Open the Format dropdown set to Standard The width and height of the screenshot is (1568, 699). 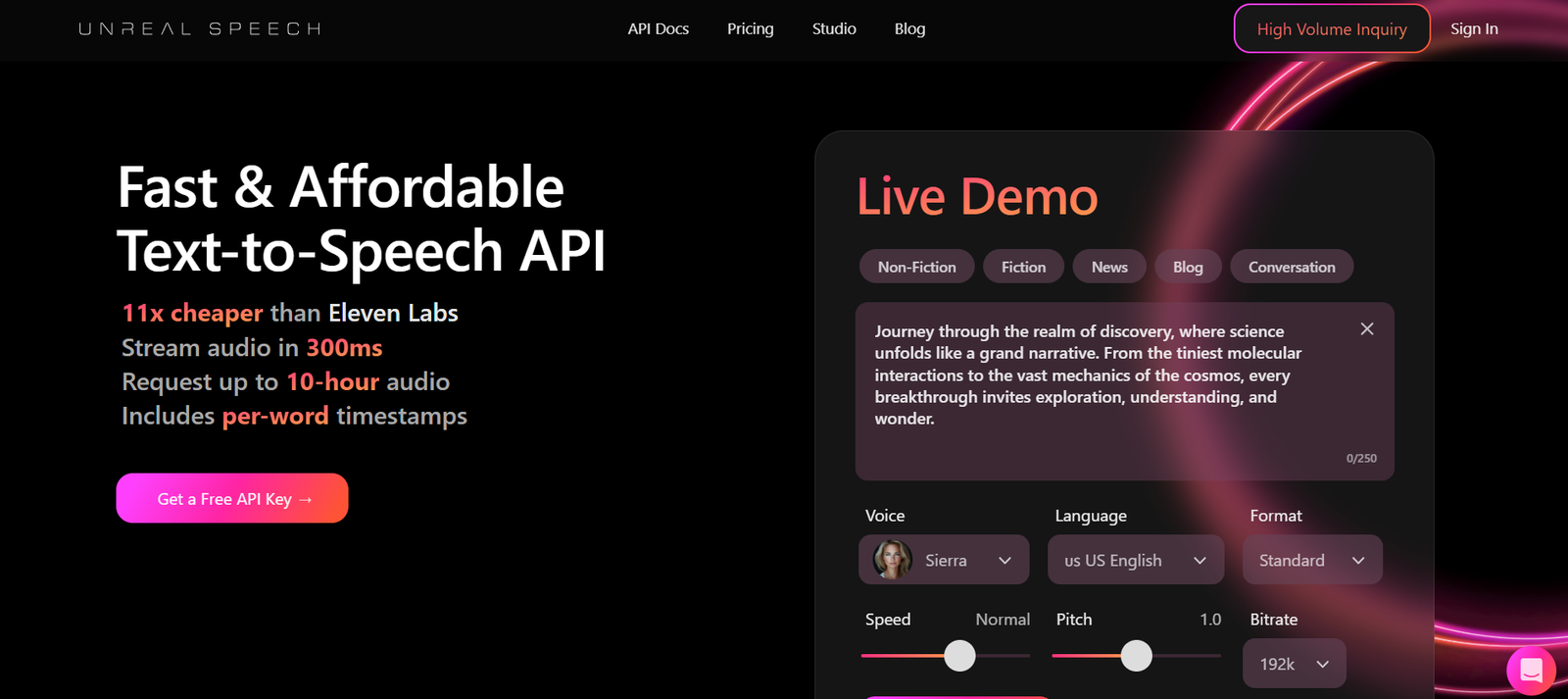[x=1311, y=560]
